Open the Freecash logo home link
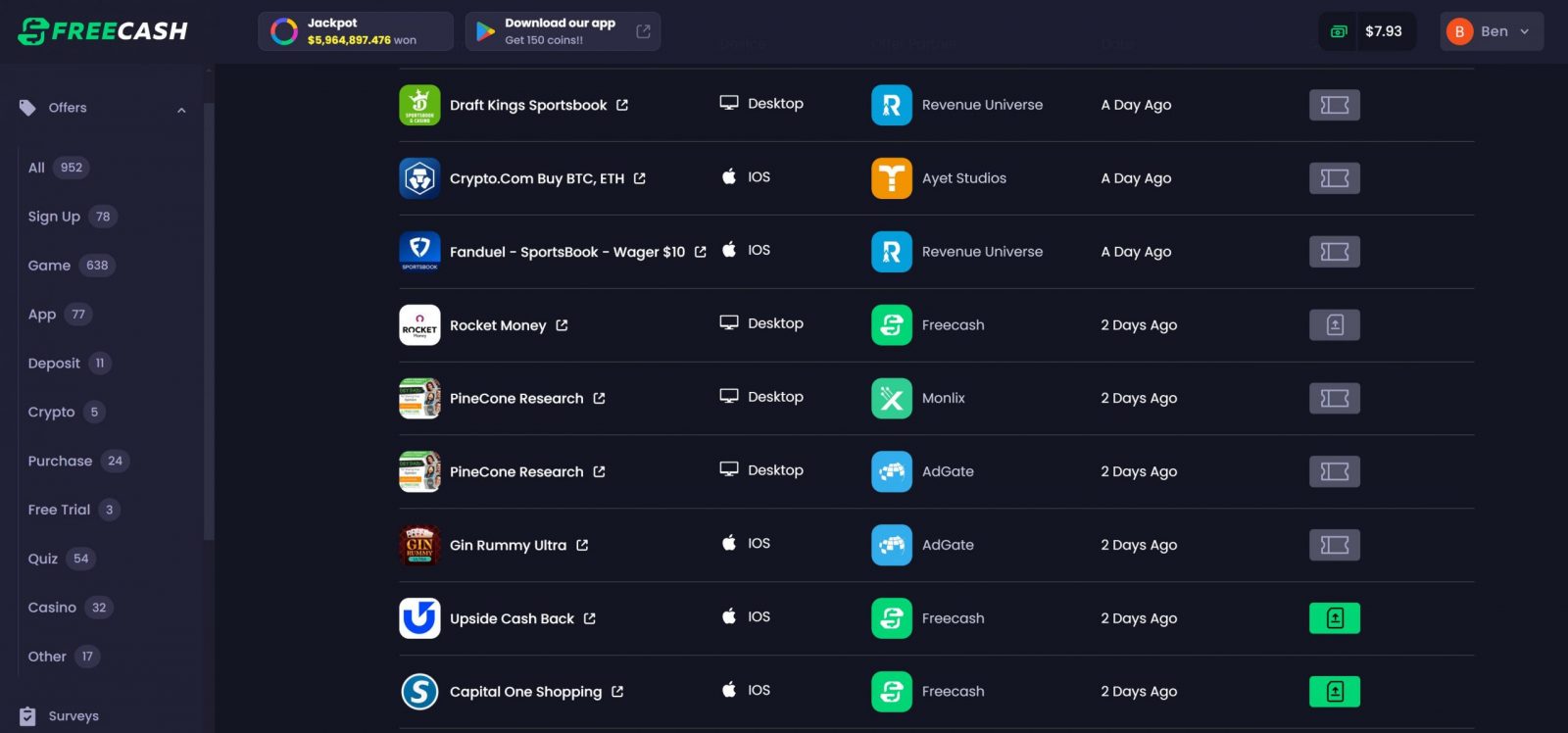This screenshot has height=733, width=1568. pyautogui.click(x=103, y=31)
